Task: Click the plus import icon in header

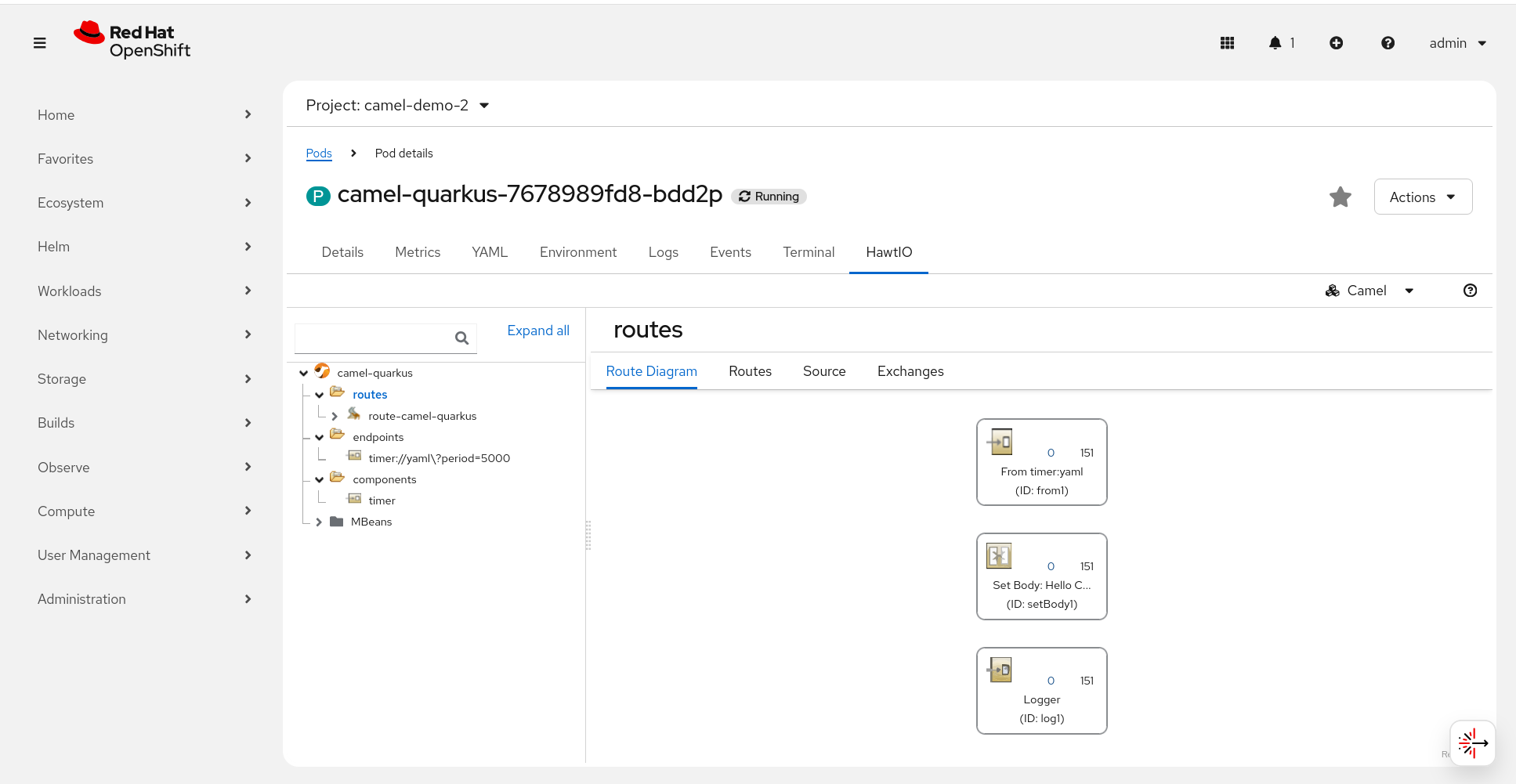Action: tap(1336, 43)
